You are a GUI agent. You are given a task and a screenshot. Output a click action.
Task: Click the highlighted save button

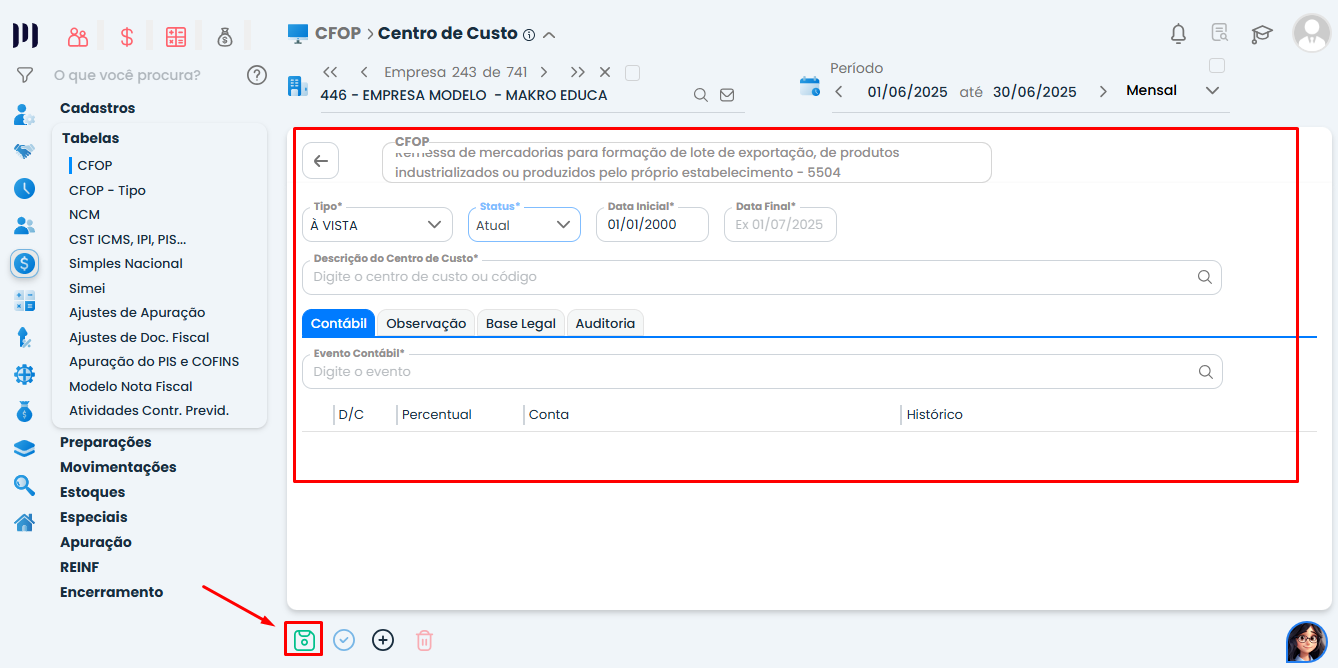[x=303, y=639]
